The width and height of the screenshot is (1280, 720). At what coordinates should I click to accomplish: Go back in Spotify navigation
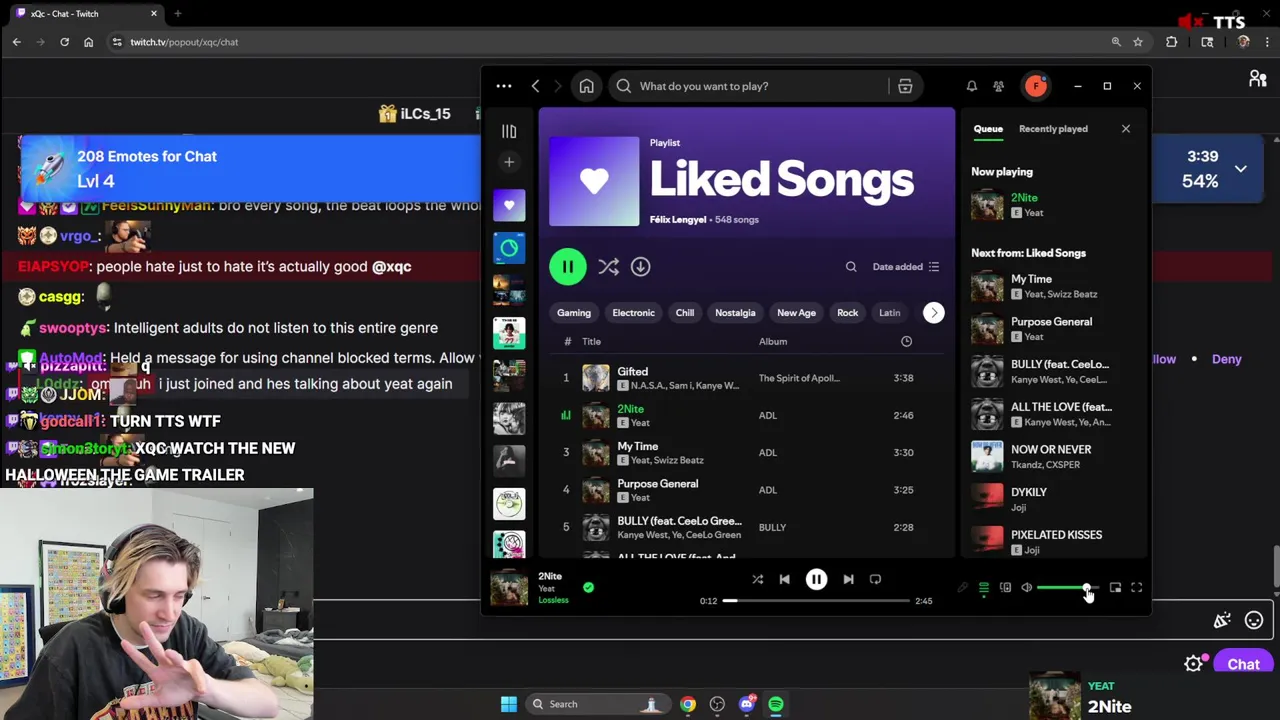[536, 86]
